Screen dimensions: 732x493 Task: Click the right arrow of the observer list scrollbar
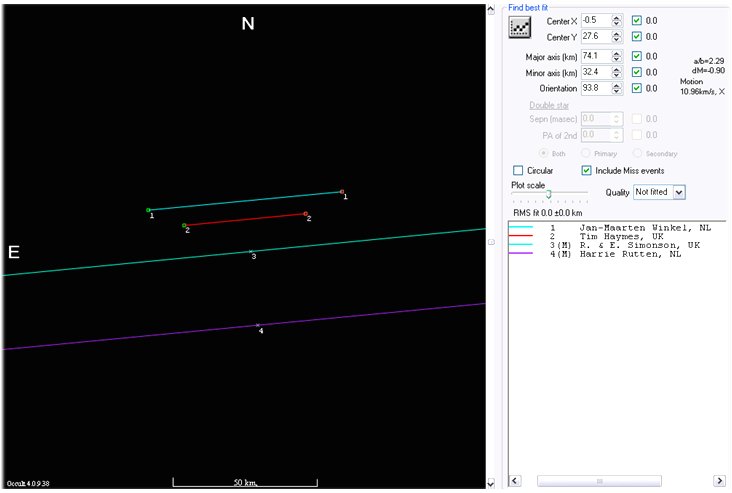click(718, 481)
